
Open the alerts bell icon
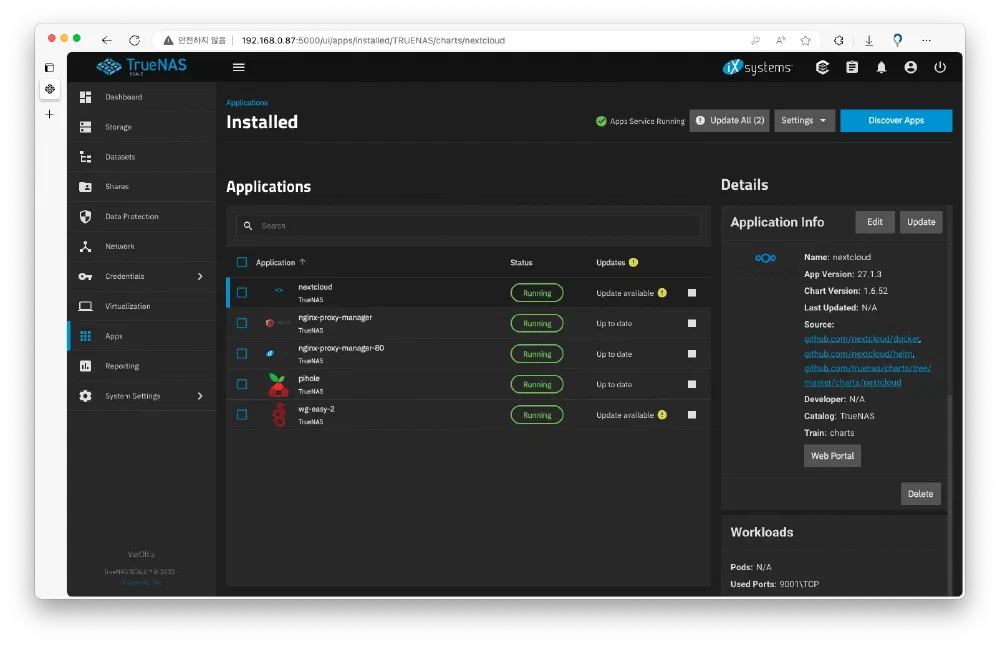point(881,67)
